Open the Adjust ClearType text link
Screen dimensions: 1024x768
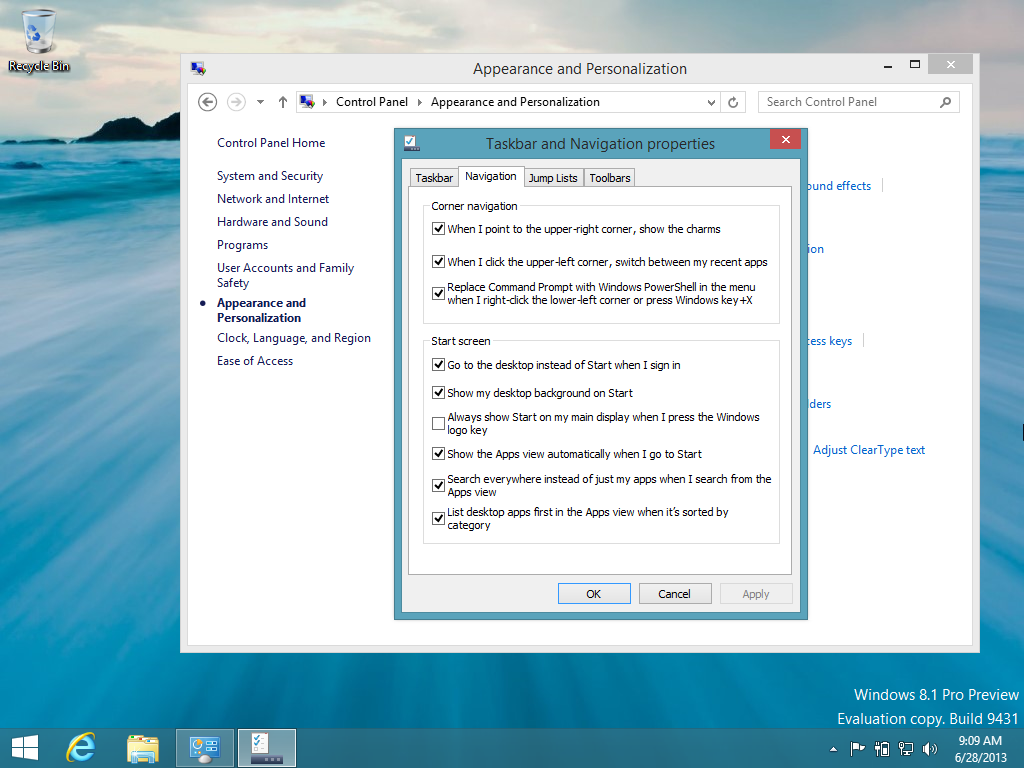[x=868, y=450]
